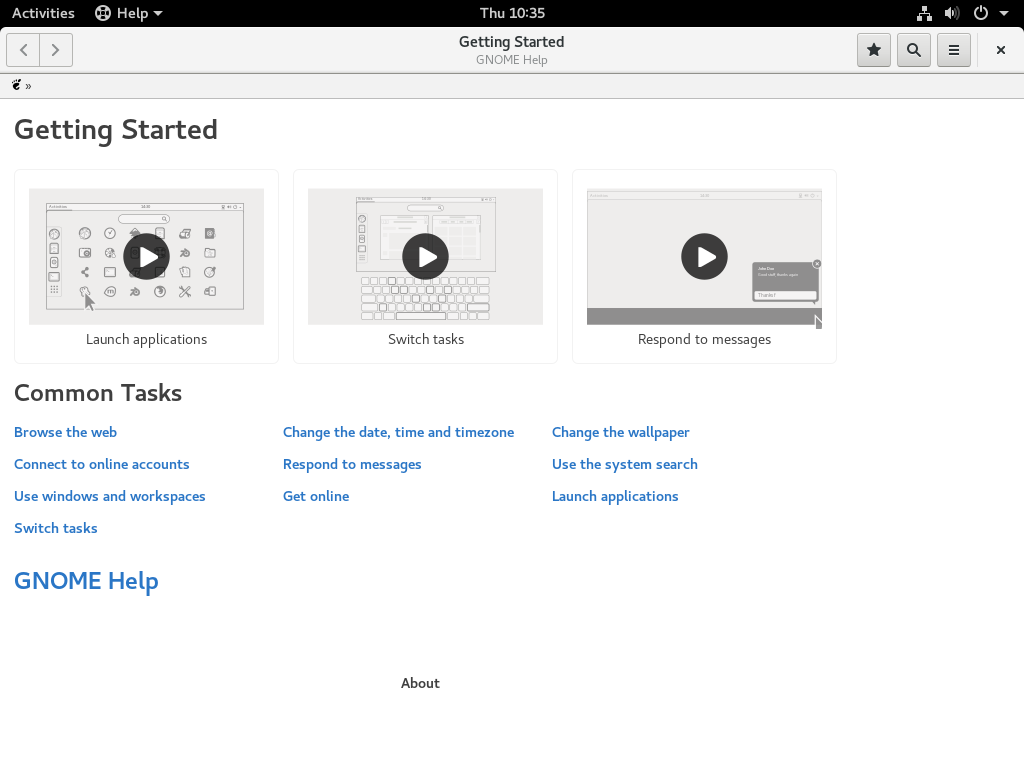Click the back navigation arrow
The image size is (1024, 768).
(24, 50)
